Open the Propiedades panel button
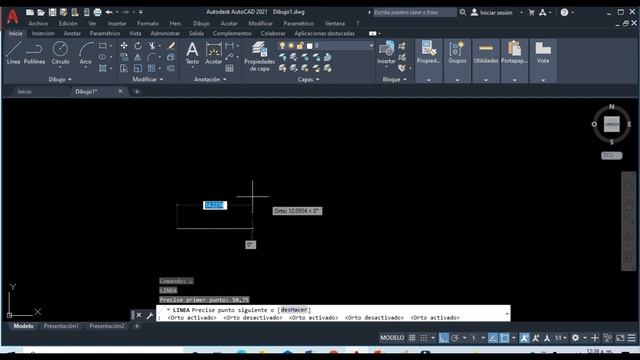The height and width of the screenshot is (360, 640). pos(428,60)
